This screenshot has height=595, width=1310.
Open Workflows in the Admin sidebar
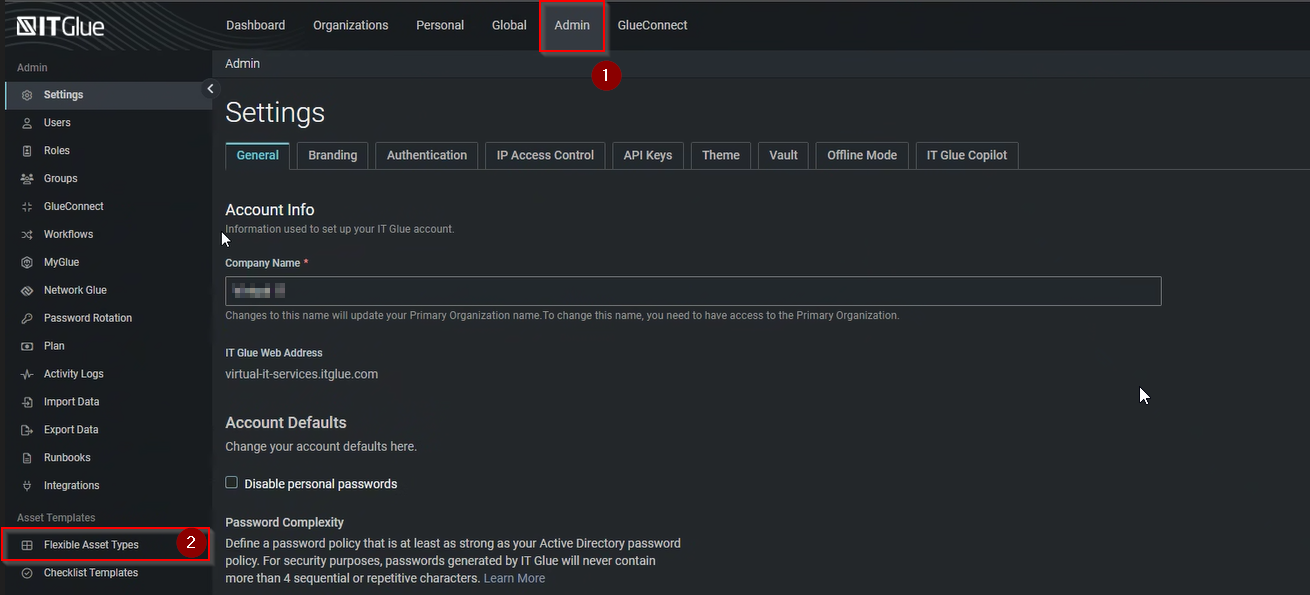click(x=108, y=235)
